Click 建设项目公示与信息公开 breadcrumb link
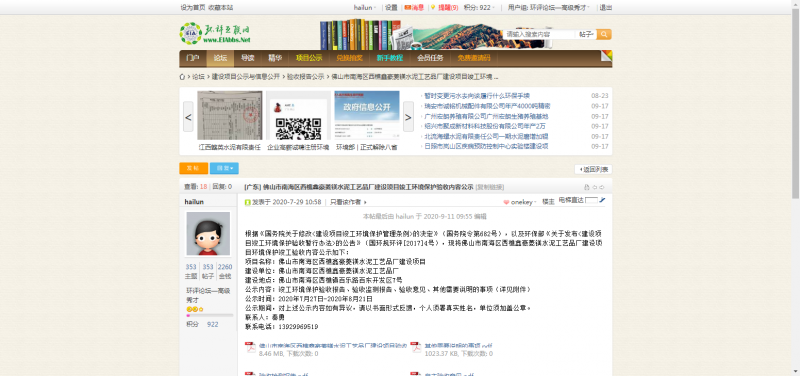This screenshot has width=800, height=376. click(x=246, y=77)
